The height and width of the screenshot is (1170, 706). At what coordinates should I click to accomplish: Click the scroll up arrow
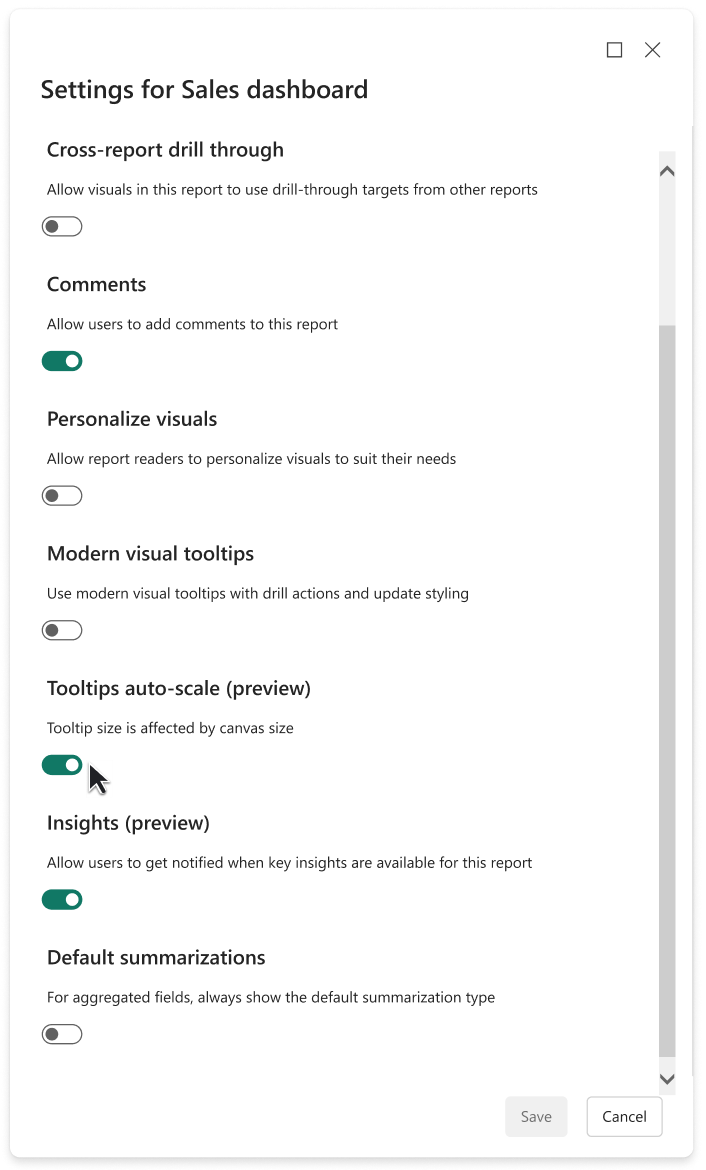click(x=667, y=171)
